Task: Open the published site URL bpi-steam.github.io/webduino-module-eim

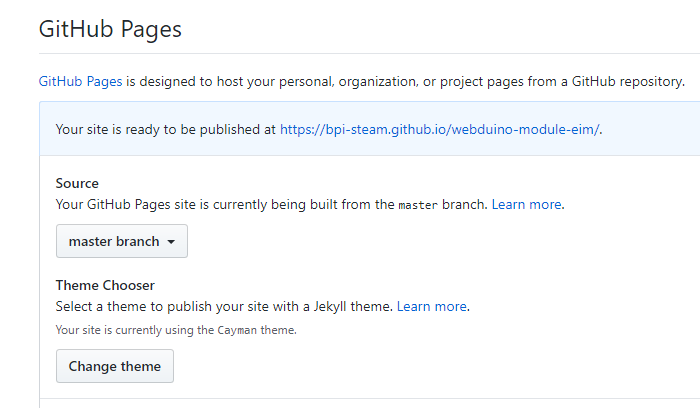Action: coord(440,129)
